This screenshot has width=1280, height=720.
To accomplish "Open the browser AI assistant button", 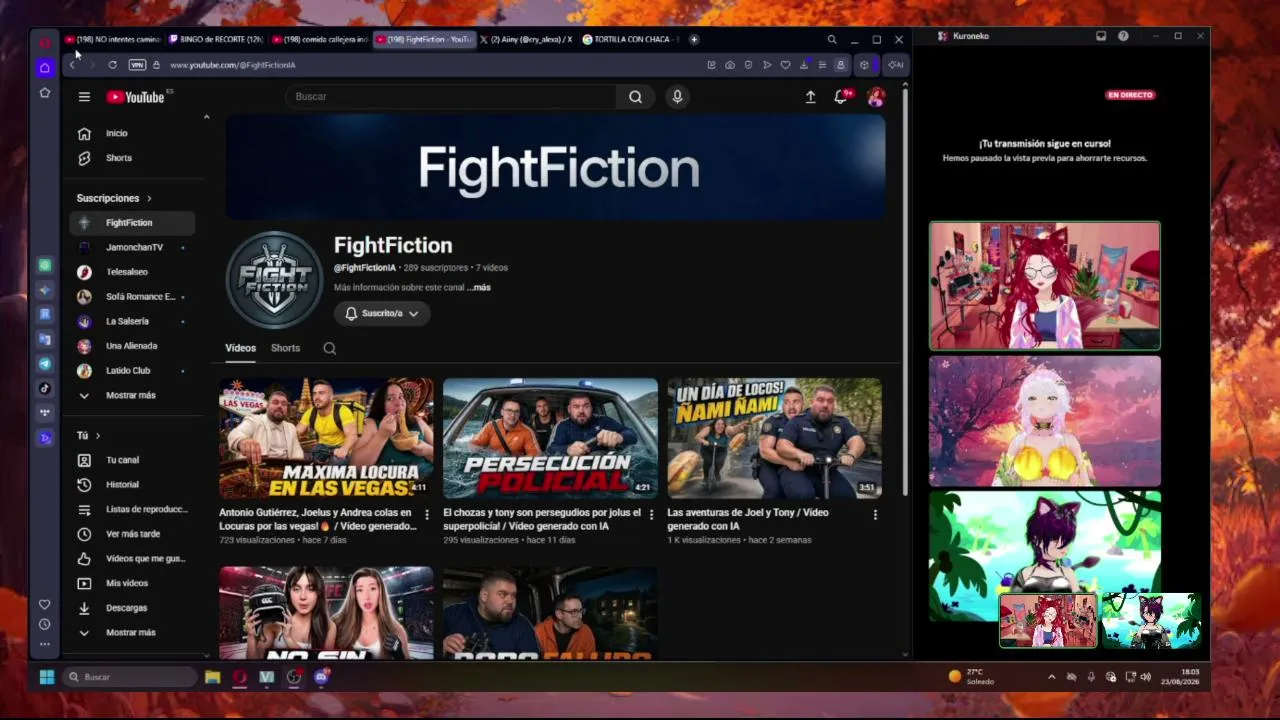I will (896, 65).
